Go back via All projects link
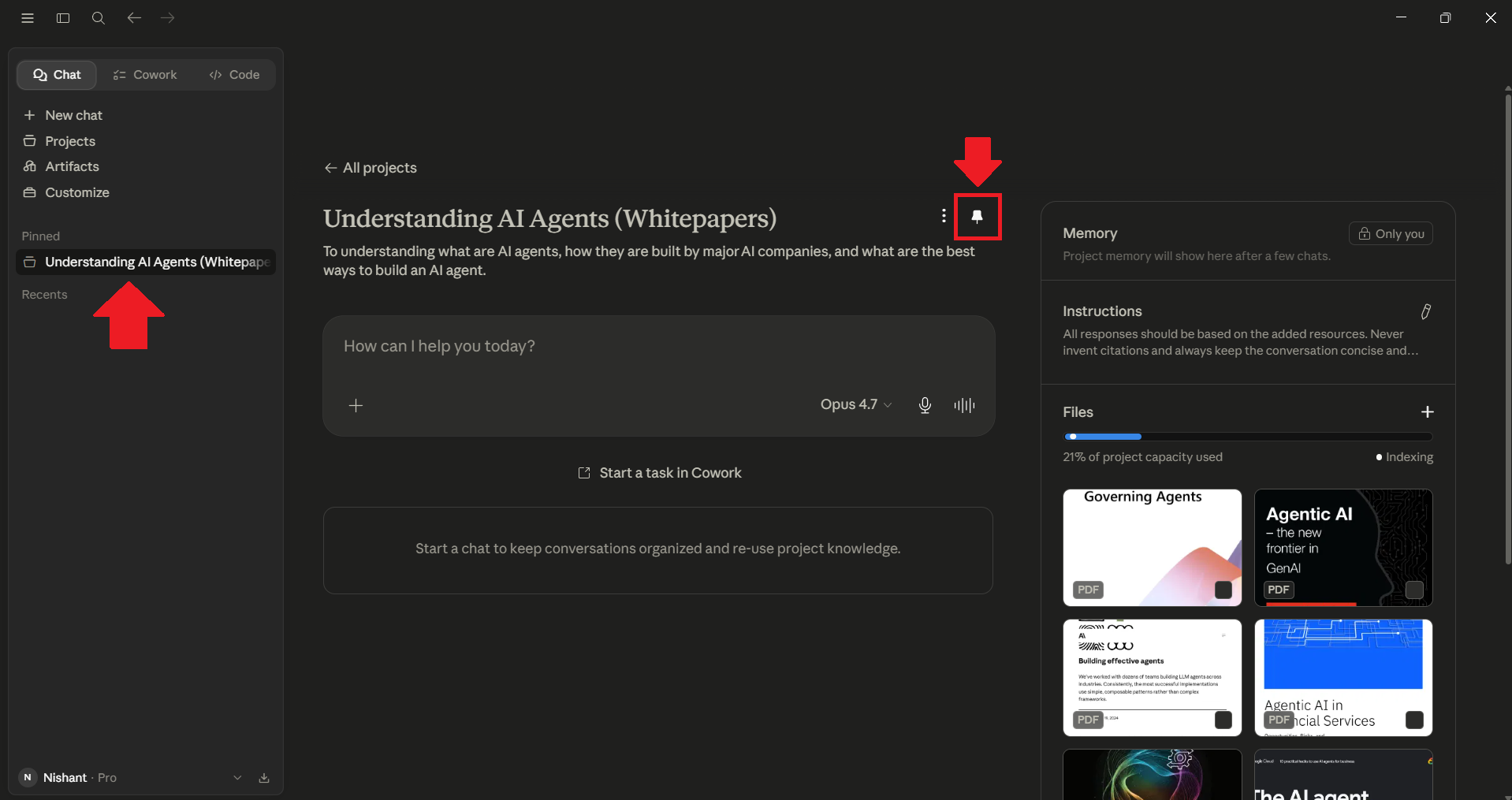The image size is (1512, 800). click(x=371, y=168)
